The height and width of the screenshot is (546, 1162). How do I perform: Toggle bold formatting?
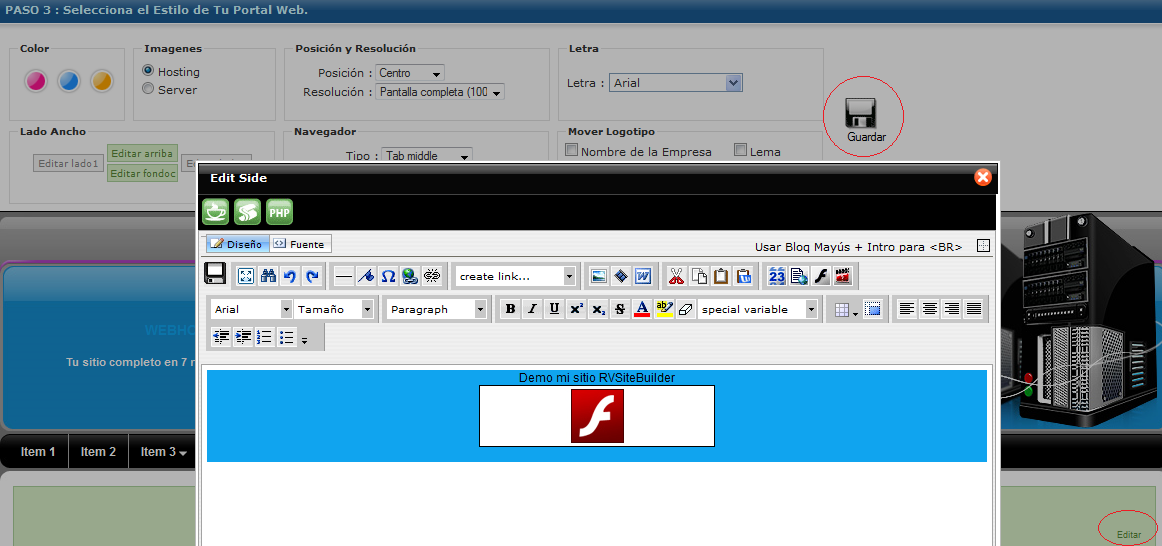coord(510,309)
